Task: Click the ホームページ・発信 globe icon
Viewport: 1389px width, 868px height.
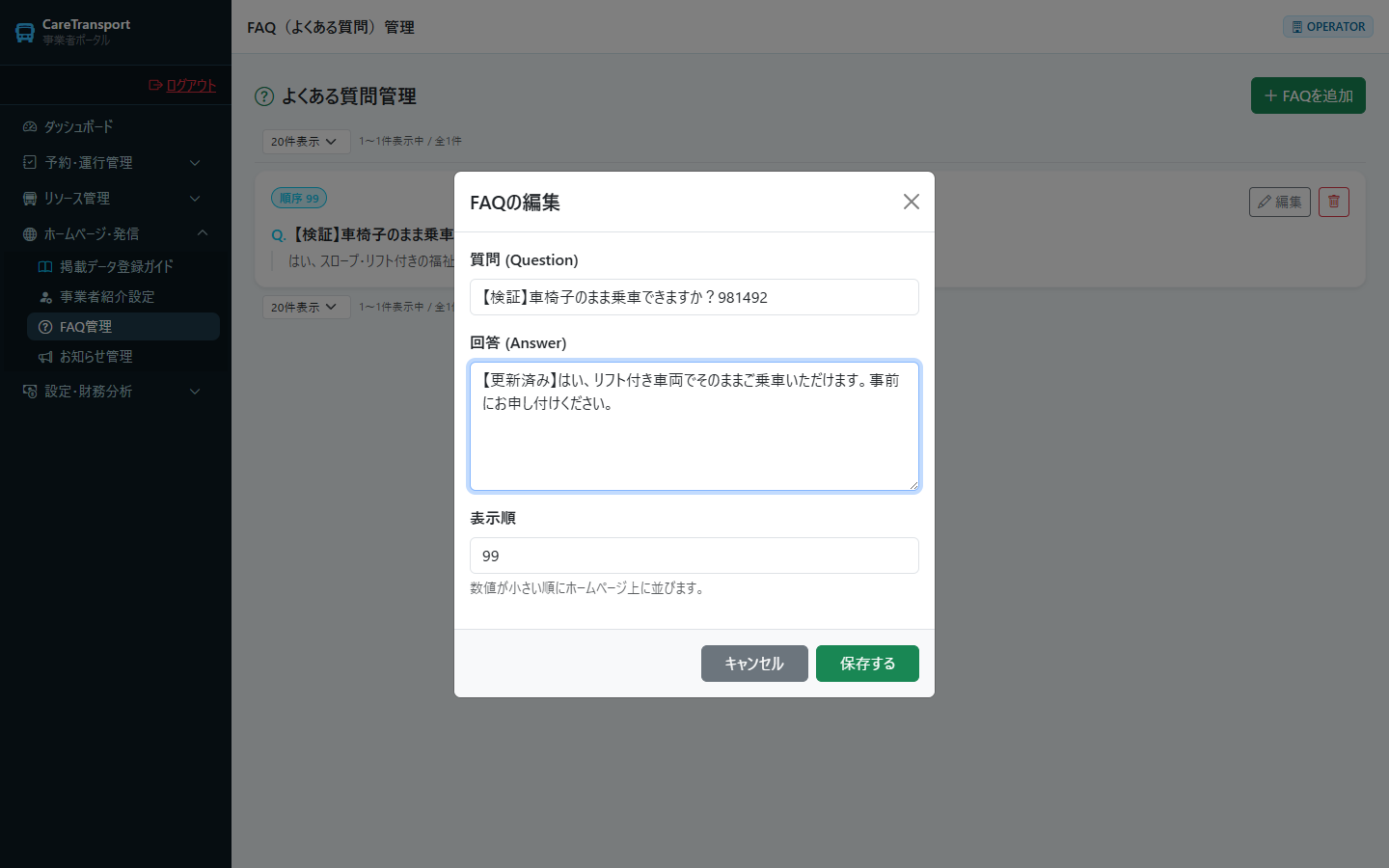Action: click(x=30, y=233)
